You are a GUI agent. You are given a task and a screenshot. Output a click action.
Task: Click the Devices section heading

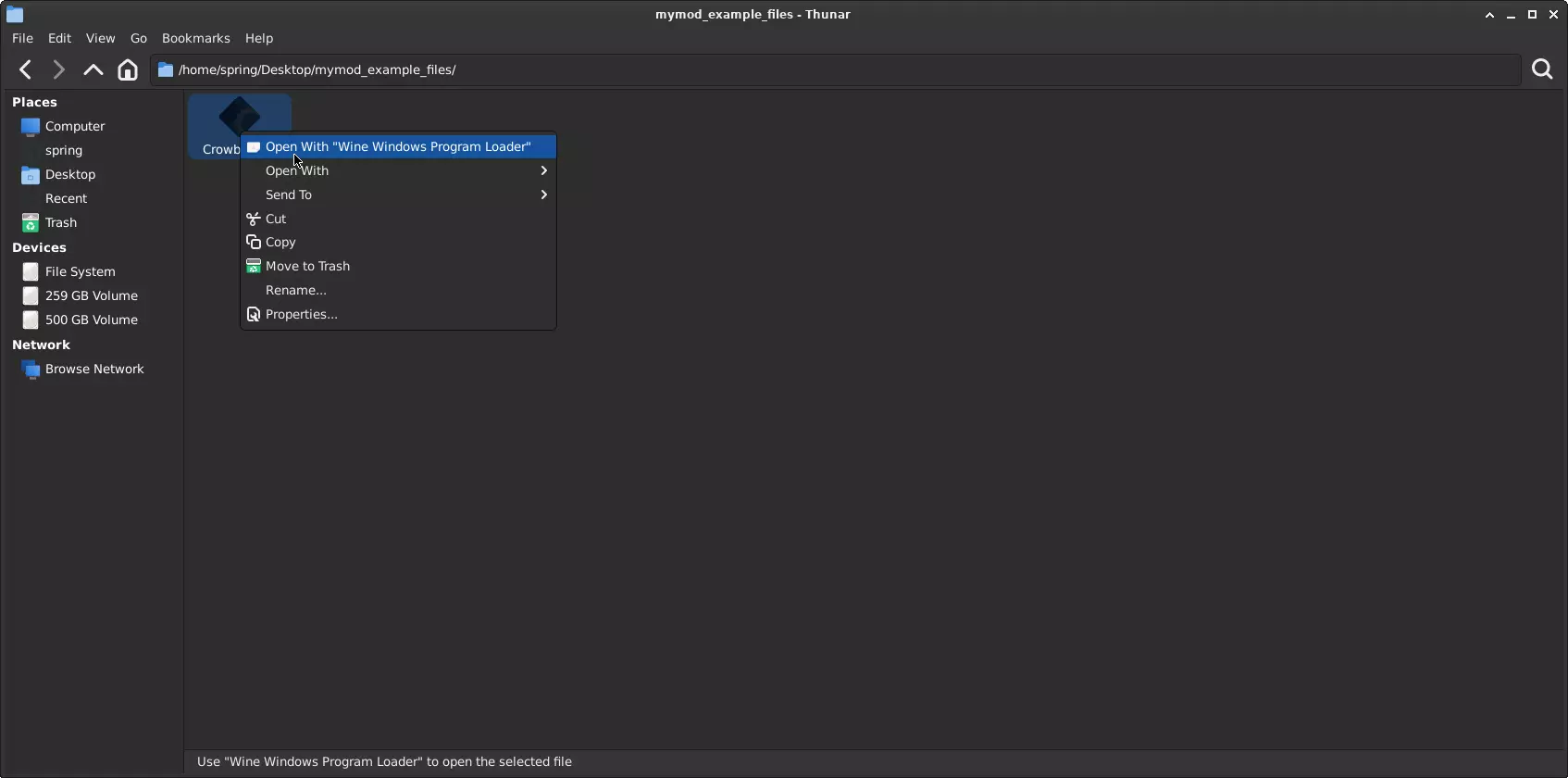39,247
